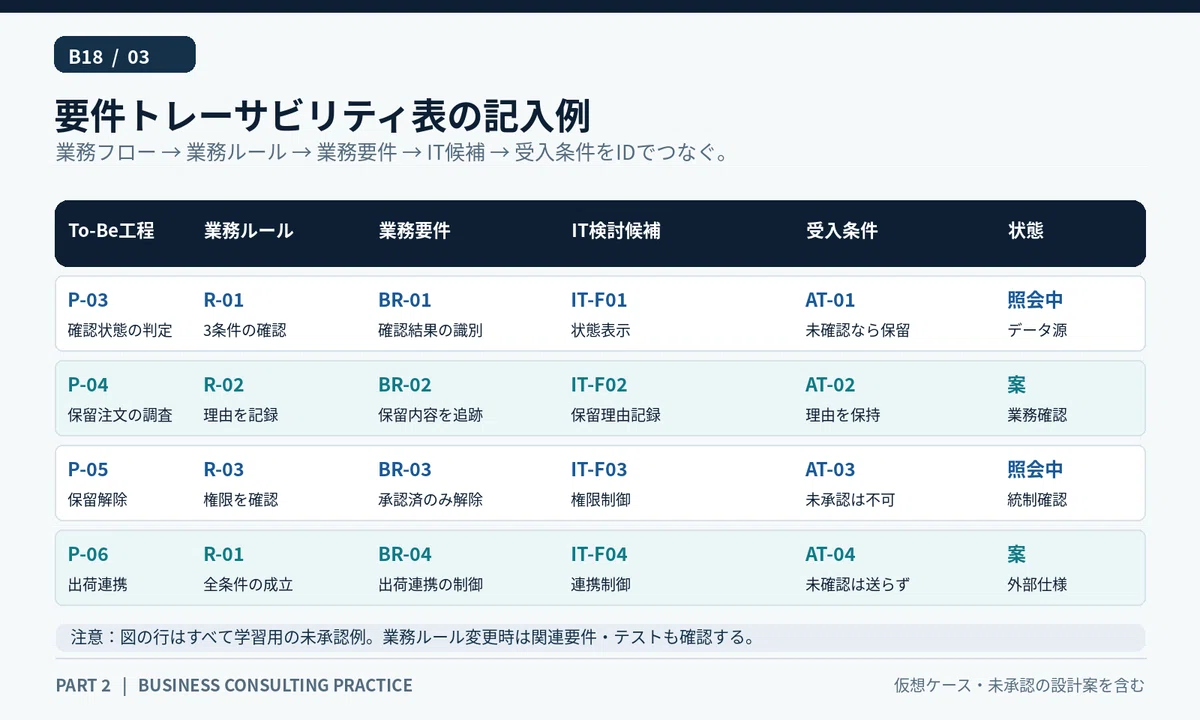Select the "IT-F04" candidate ID
1200x720 pixels.
click(x=599, y=555)
